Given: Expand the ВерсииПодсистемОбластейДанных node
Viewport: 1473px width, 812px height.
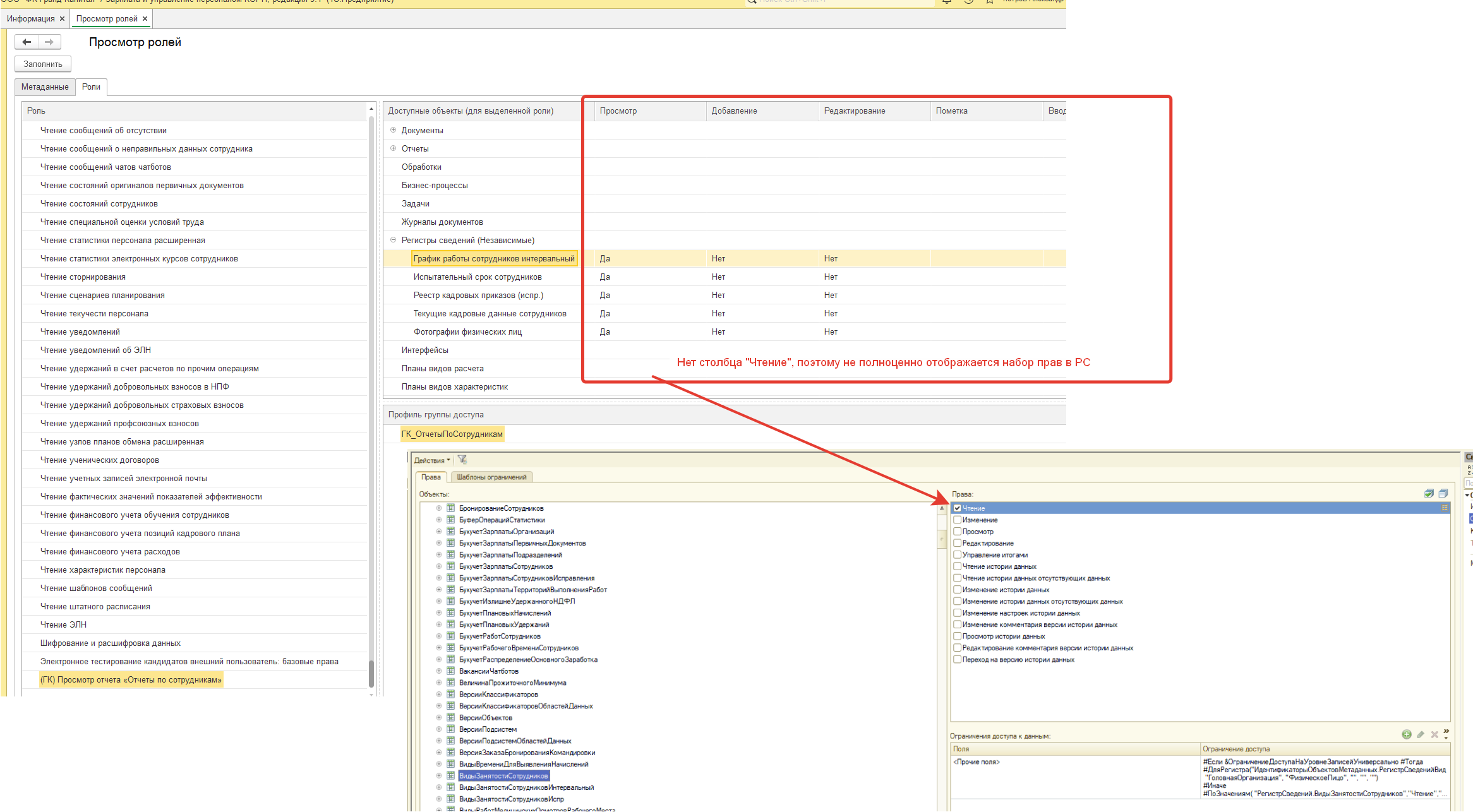Looking at the screenshot, I should pyautogui.click(x=439, y=741).
